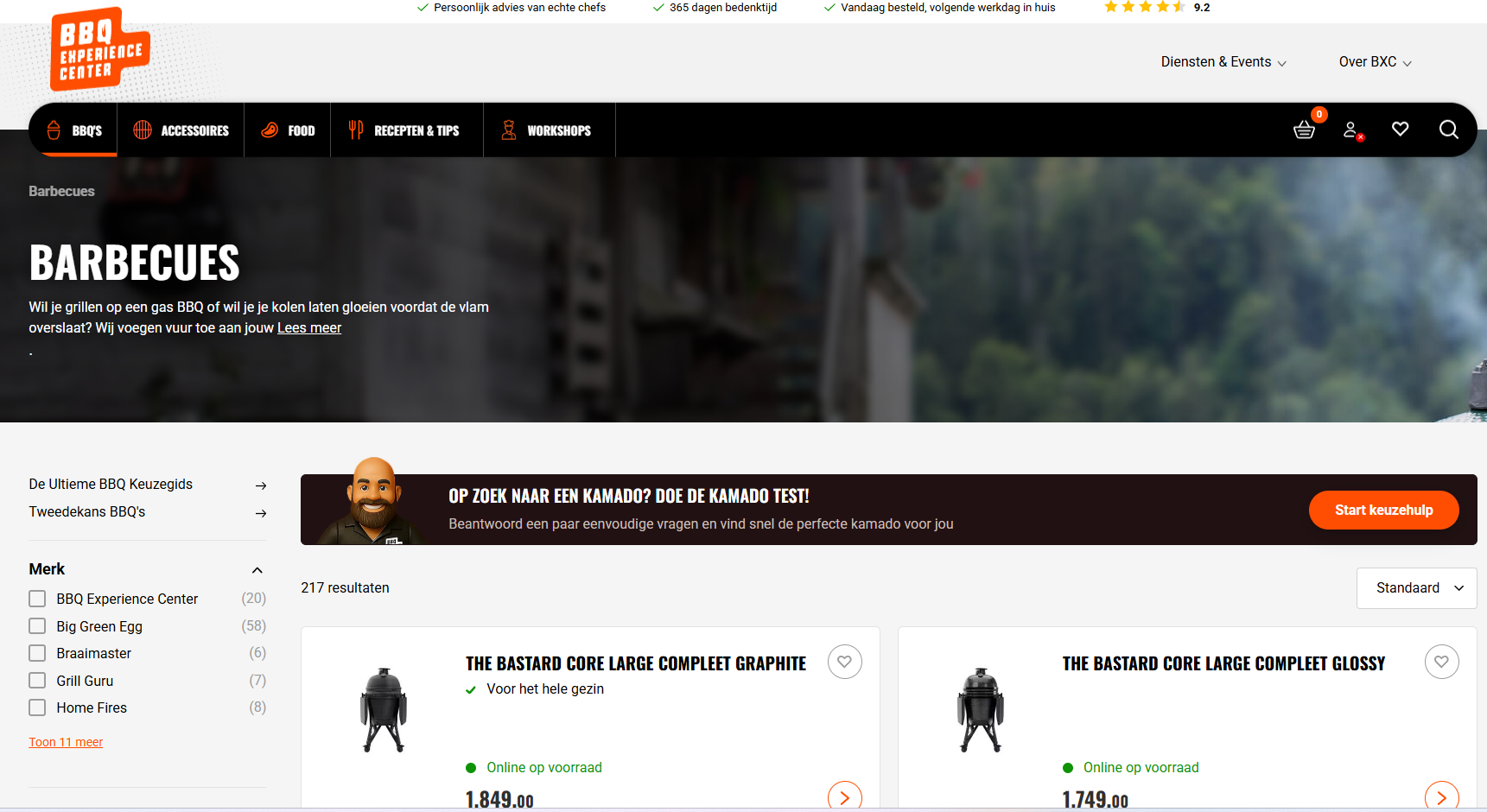Click the BBQ Experience Center logo

[99, 50]
